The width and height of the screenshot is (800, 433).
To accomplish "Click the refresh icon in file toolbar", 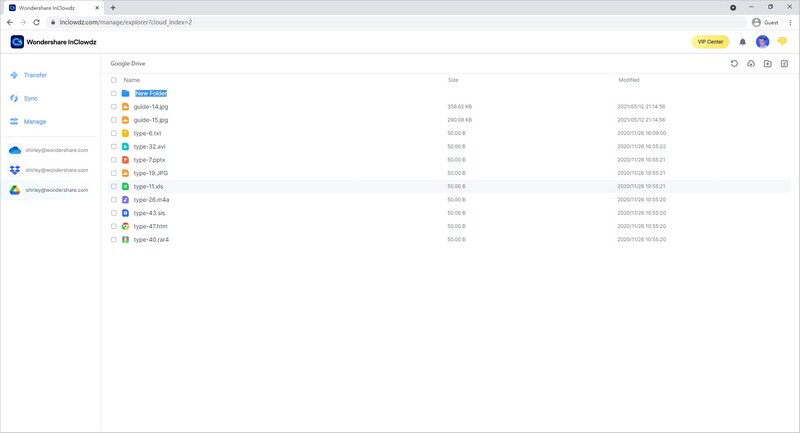I will click(x=734, y=64).
